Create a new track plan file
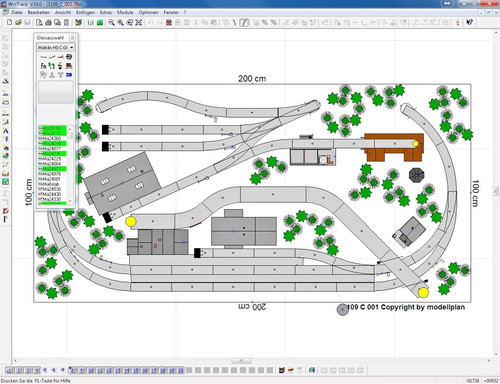500x384 pixels. pyautogui.click(x=9, y=22)
